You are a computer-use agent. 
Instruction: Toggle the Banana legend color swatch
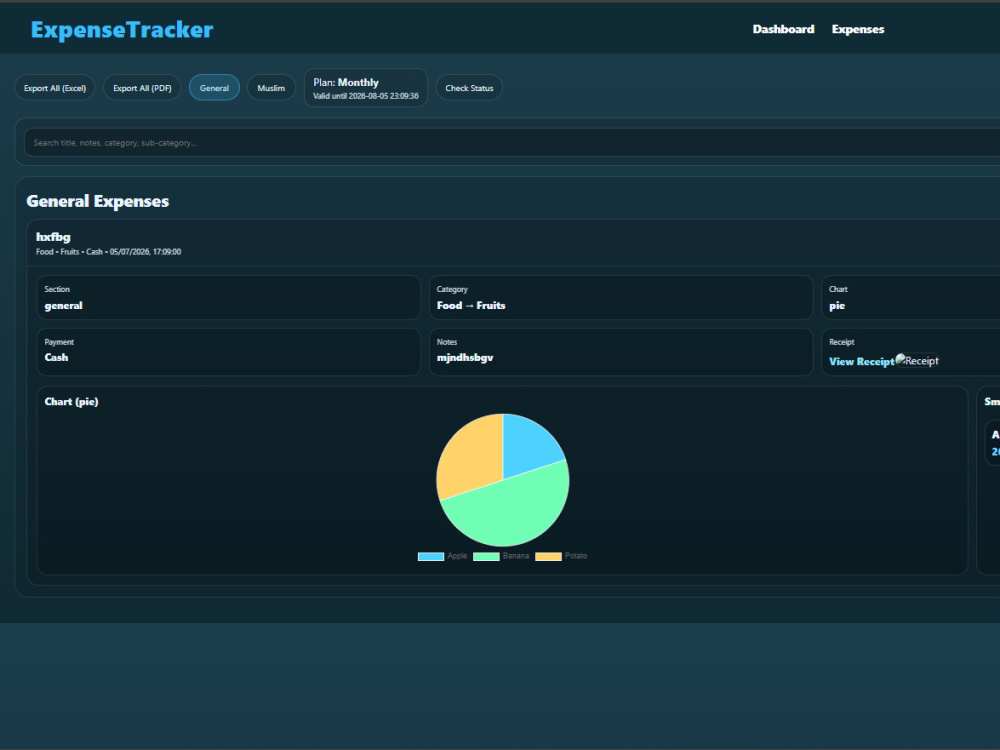pos(486,556)
